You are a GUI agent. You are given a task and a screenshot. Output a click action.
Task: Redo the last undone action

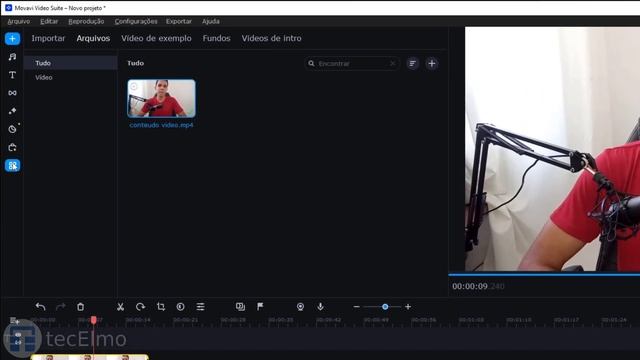(60, 307)
